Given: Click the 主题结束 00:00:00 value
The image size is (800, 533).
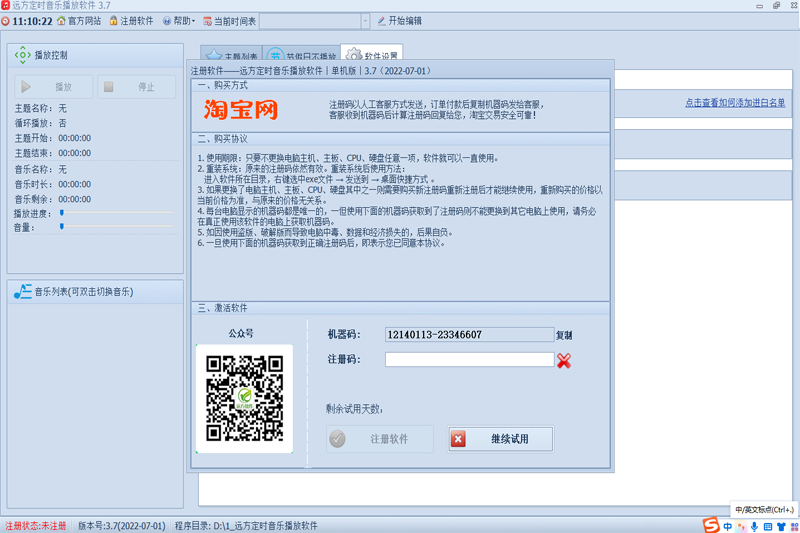Looking at the screenshot, I should (74, 153).
